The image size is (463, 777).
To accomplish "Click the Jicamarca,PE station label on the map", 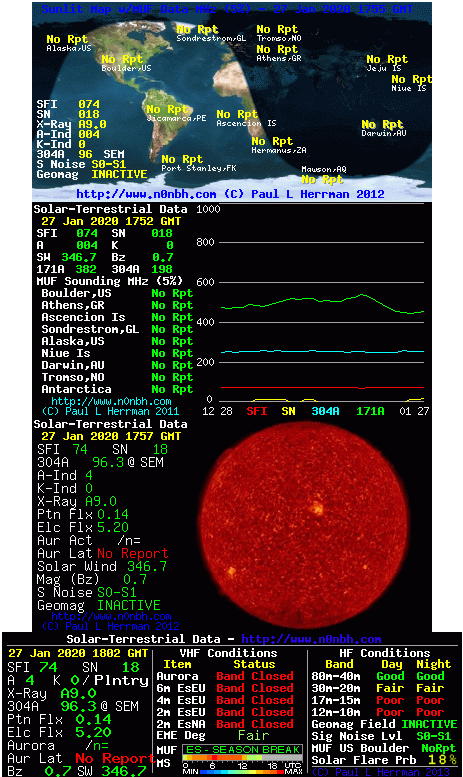I will click(176, 118).
